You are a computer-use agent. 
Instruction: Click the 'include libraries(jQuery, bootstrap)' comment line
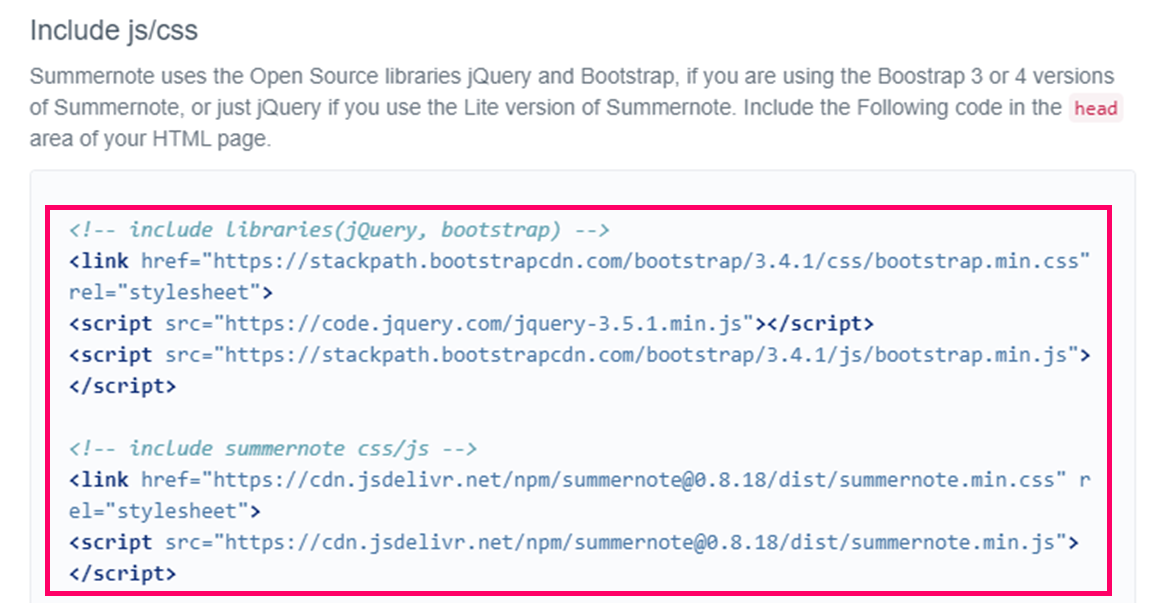pos(339,230)
